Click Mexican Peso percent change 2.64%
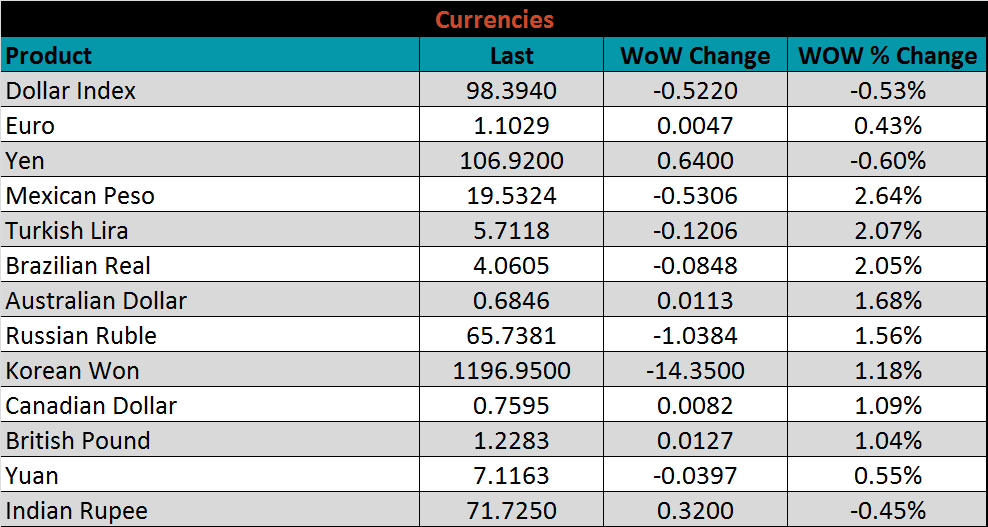988x527 pixels. 887,196
